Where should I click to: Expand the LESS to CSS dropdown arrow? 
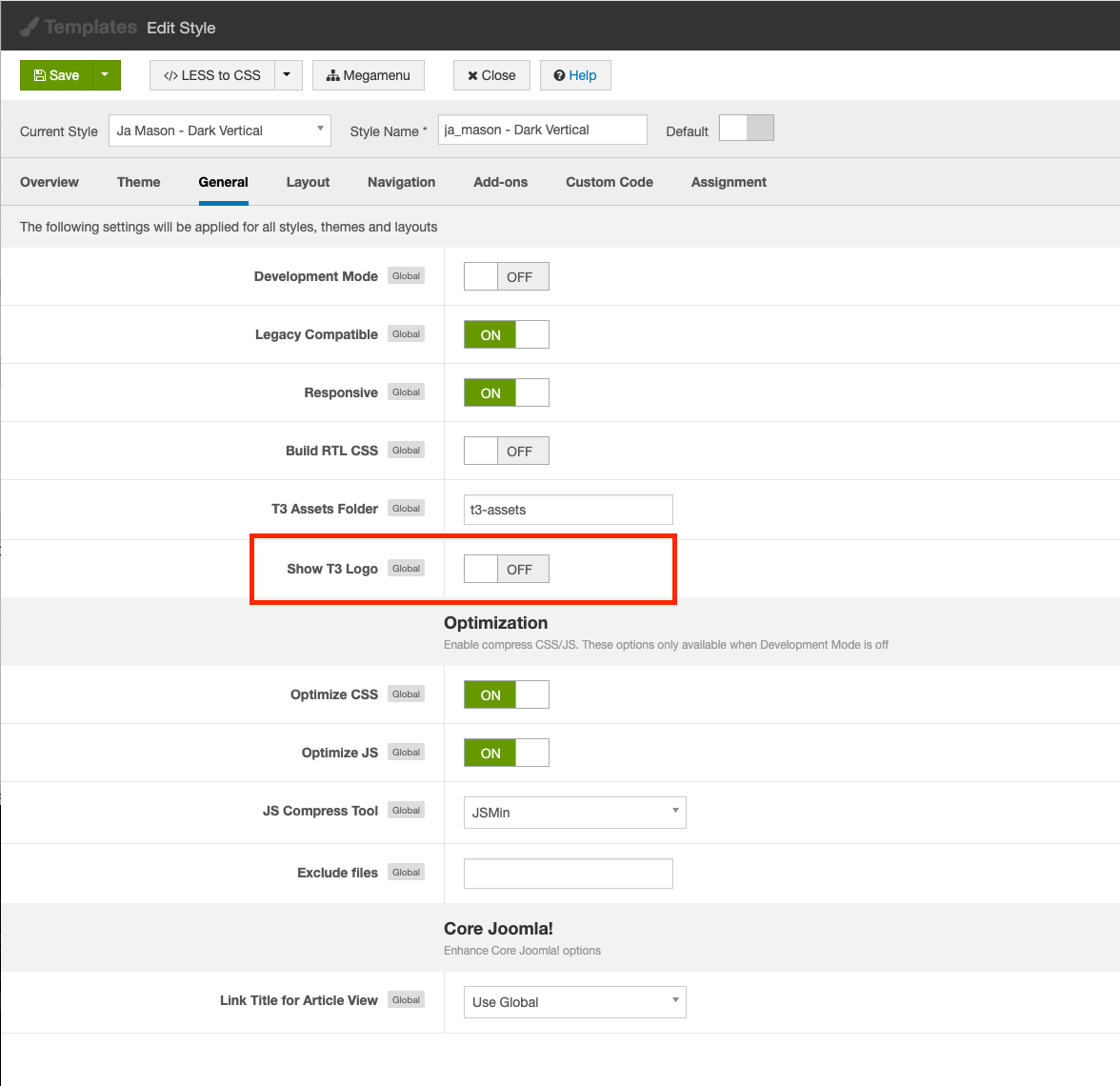click(288, 75)
